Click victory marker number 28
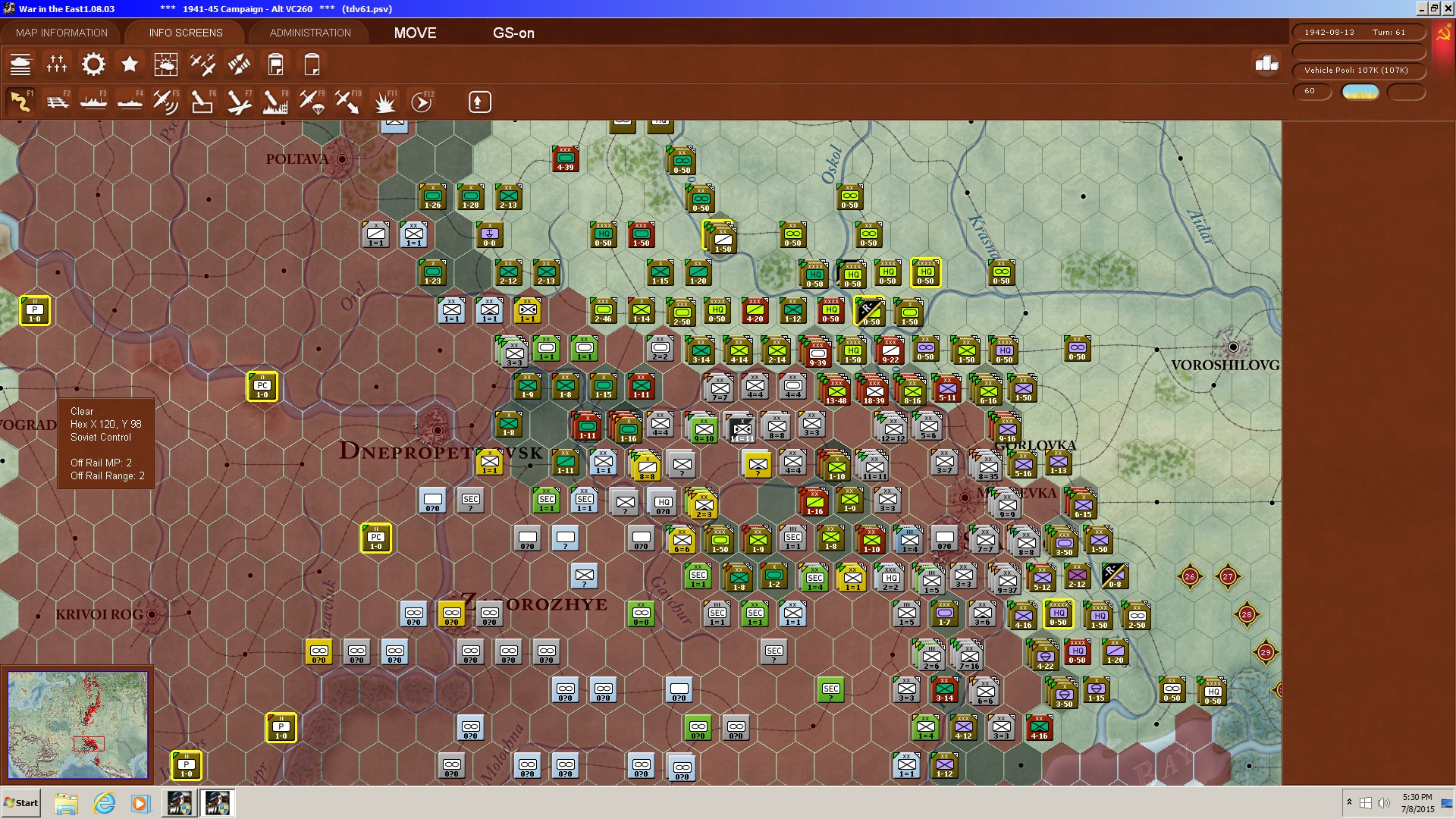This screenshot has width=1456, height=819. pyautogui.click(x=1247, y=614)
